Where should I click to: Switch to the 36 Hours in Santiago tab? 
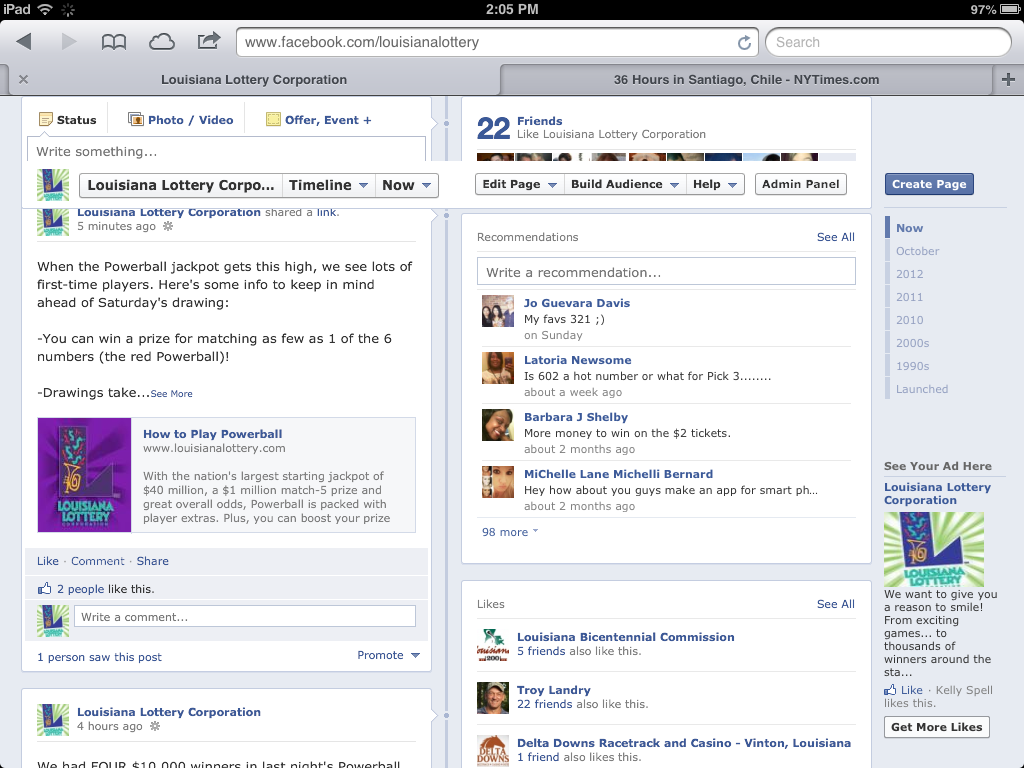pyautogui.click(x=745, y=80)
